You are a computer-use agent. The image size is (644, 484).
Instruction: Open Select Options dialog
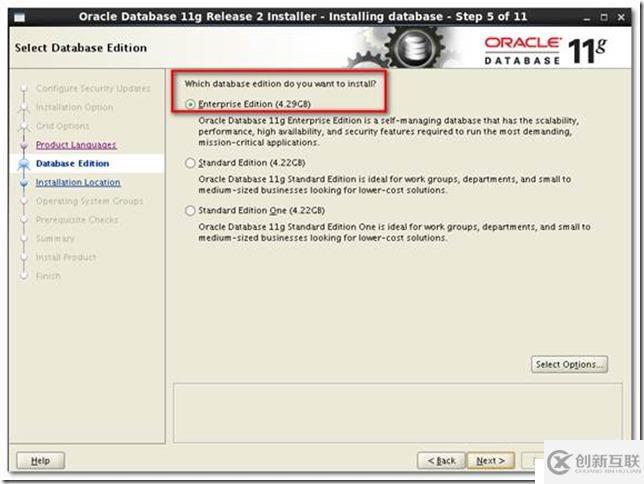(x=569, y=364)
